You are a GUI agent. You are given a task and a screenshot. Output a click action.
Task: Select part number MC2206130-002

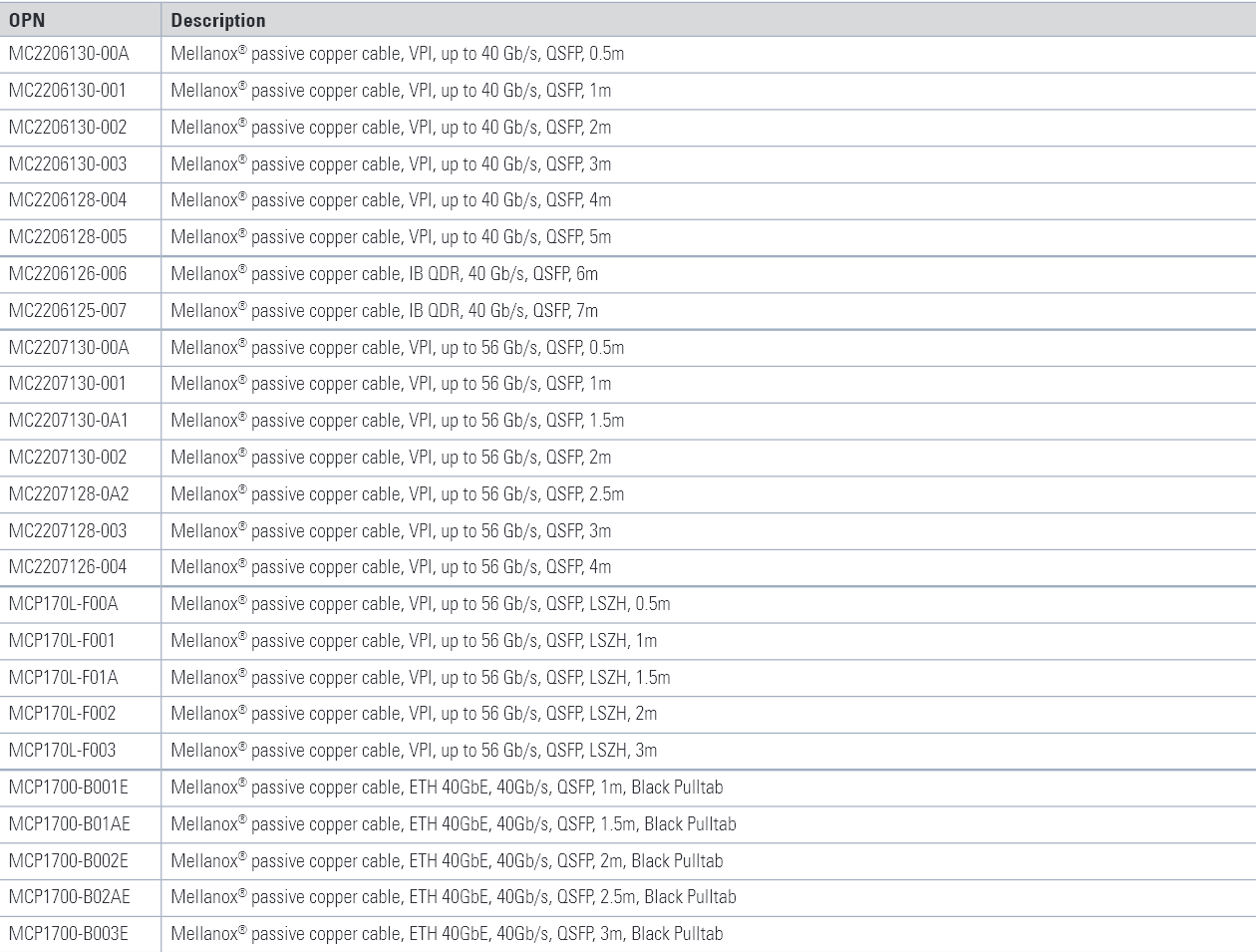pyautogui.click(x=68, y=128)
